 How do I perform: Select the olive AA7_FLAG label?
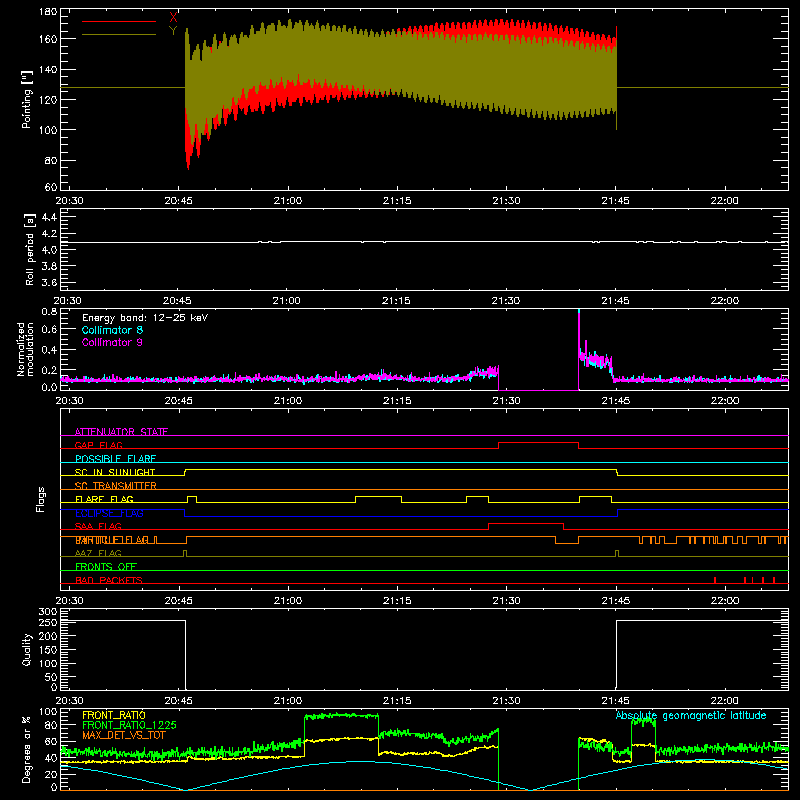pos(98,553)
